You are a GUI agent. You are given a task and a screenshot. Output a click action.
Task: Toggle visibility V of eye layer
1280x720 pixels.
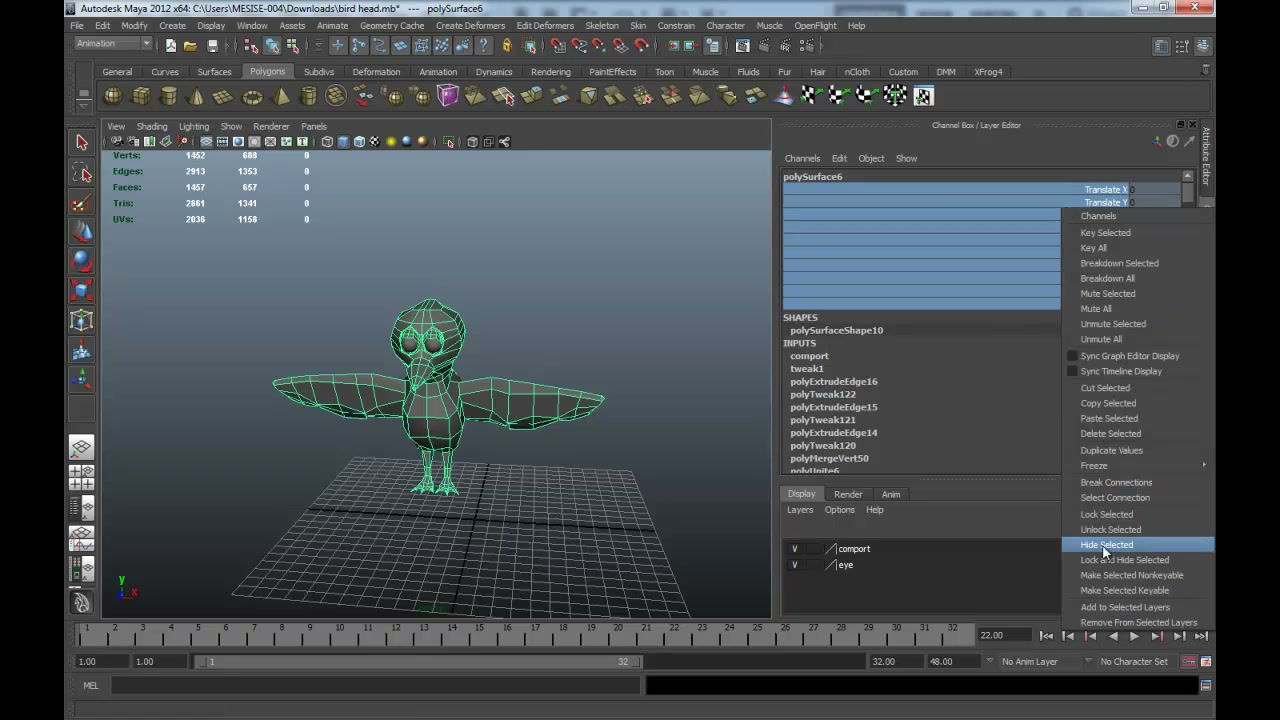795,565
